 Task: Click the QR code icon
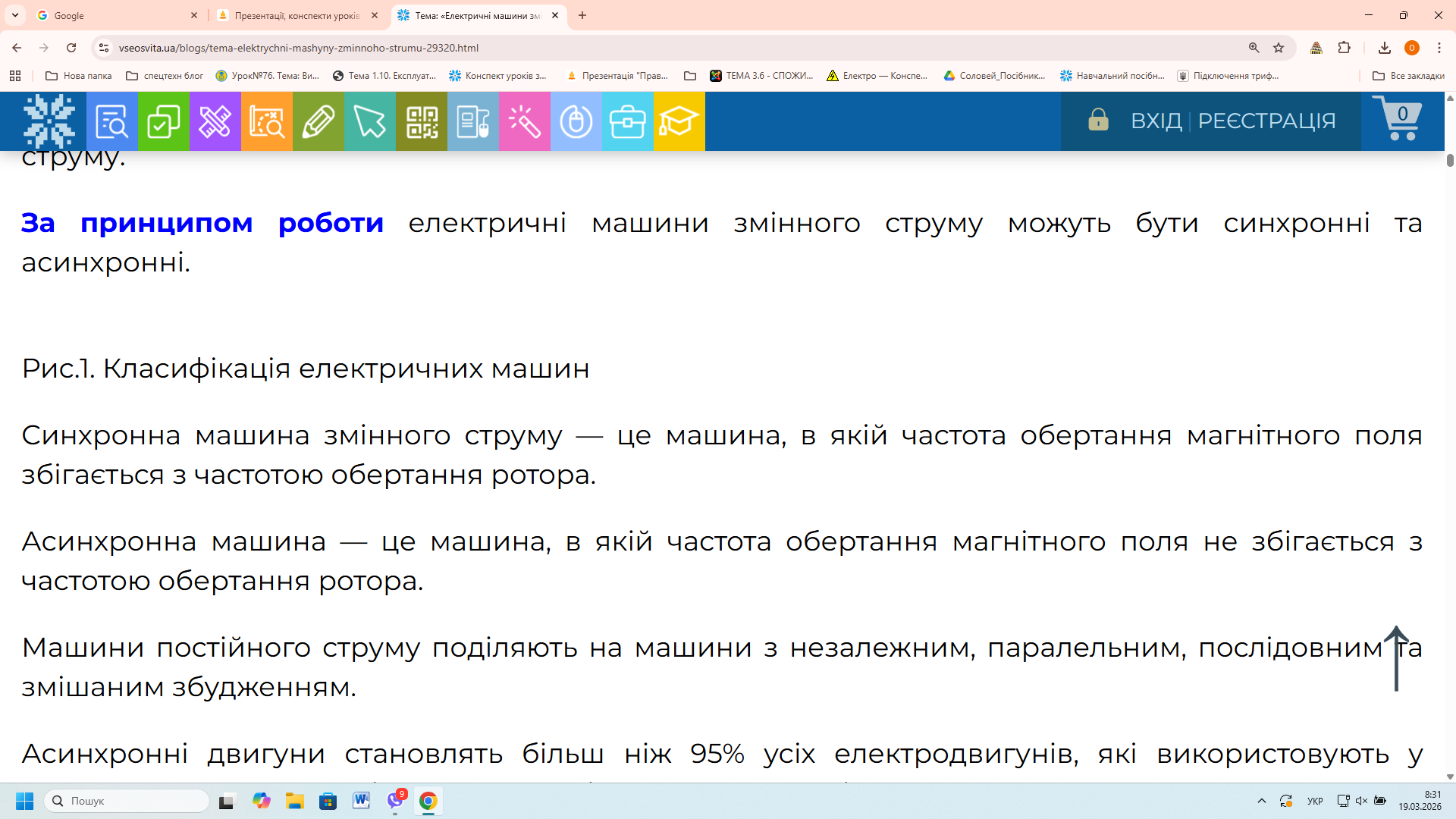pyautogui.click(x=422, y=121)
